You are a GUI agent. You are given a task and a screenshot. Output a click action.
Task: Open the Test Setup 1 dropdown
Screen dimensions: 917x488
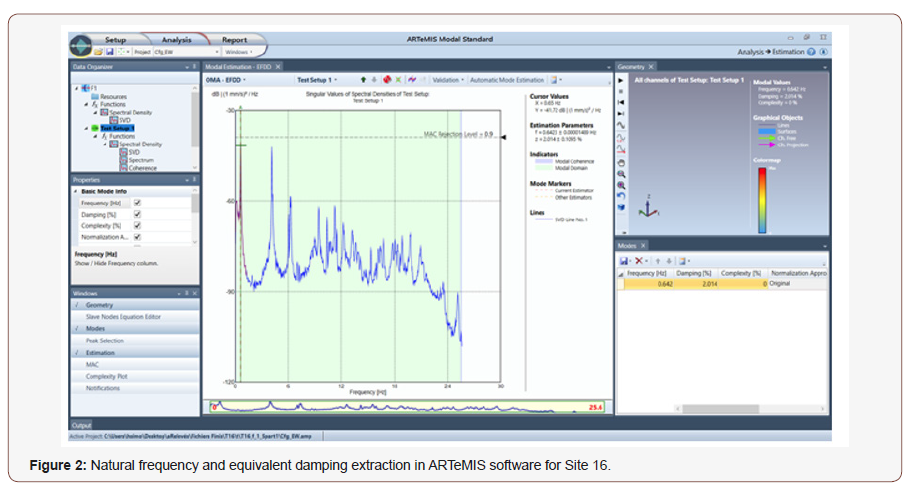[x=317, y=79]
